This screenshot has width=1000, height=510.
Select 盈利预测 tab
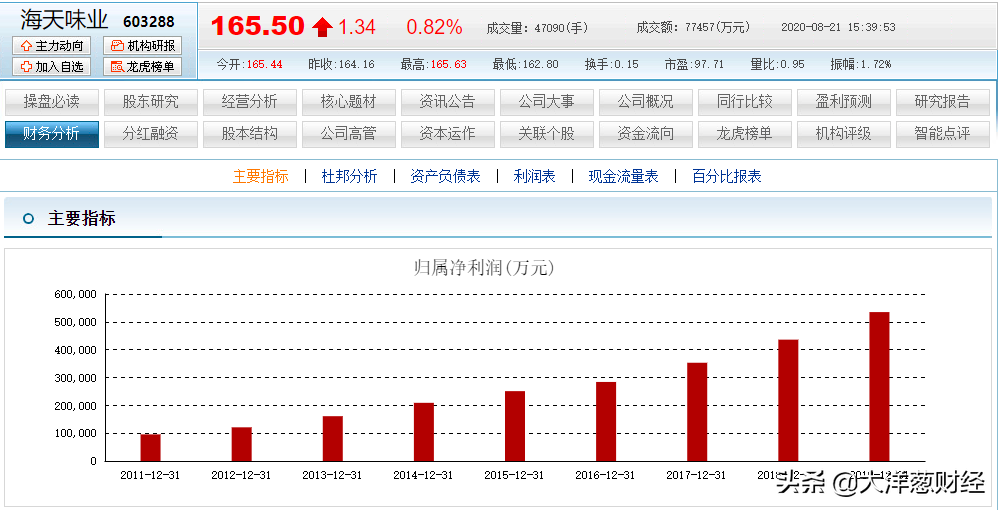pyautogui.click(x=843, y=102)
